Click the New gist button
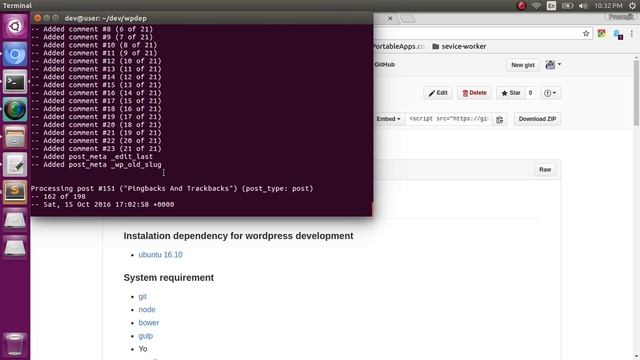This screenshot has width=640, height=360. pyautogui.click(x=523, y=65)
